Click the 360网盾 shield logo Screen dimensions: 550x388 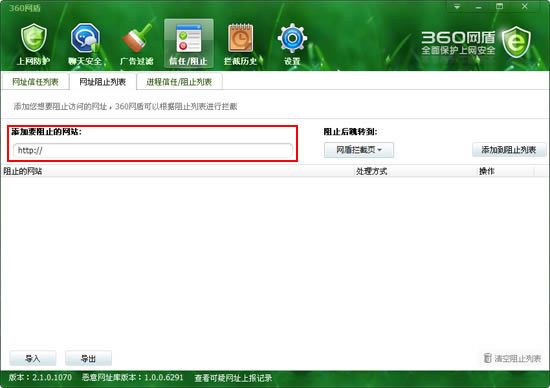516,42
